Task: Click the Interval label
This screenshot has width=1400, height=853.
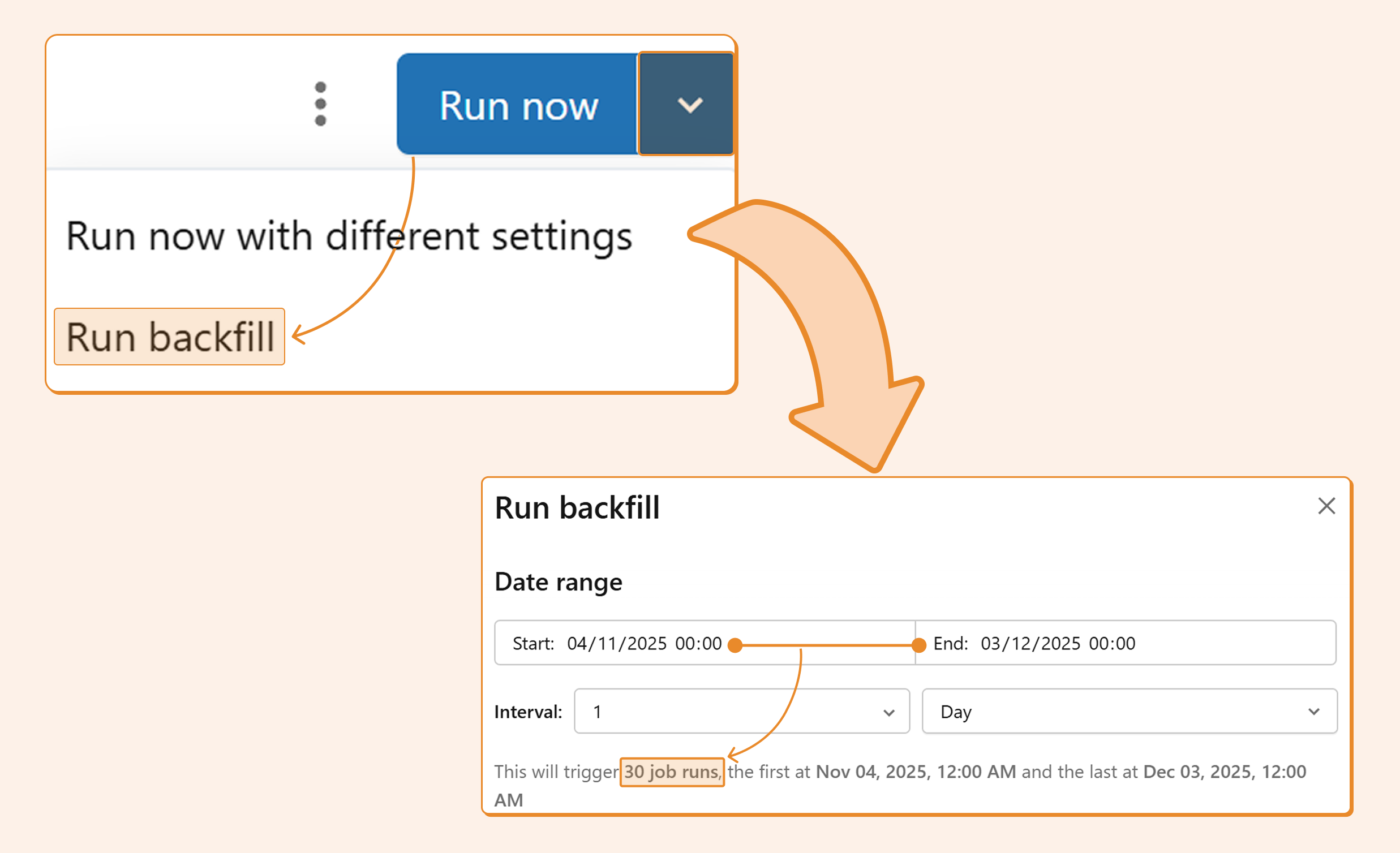Action: [528, 712]
